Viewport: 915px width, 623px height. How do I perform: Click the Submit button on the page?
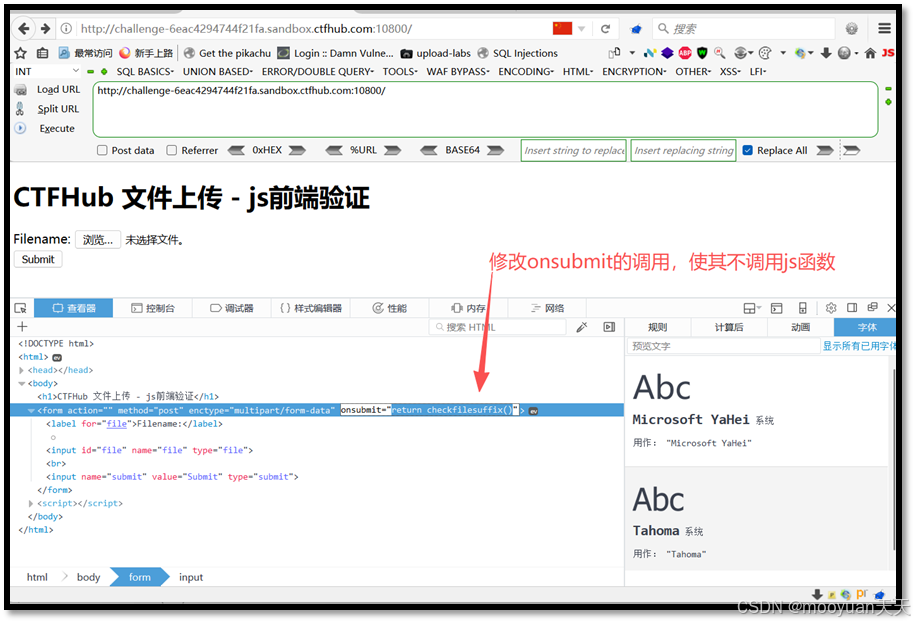[x=37, y=259]
